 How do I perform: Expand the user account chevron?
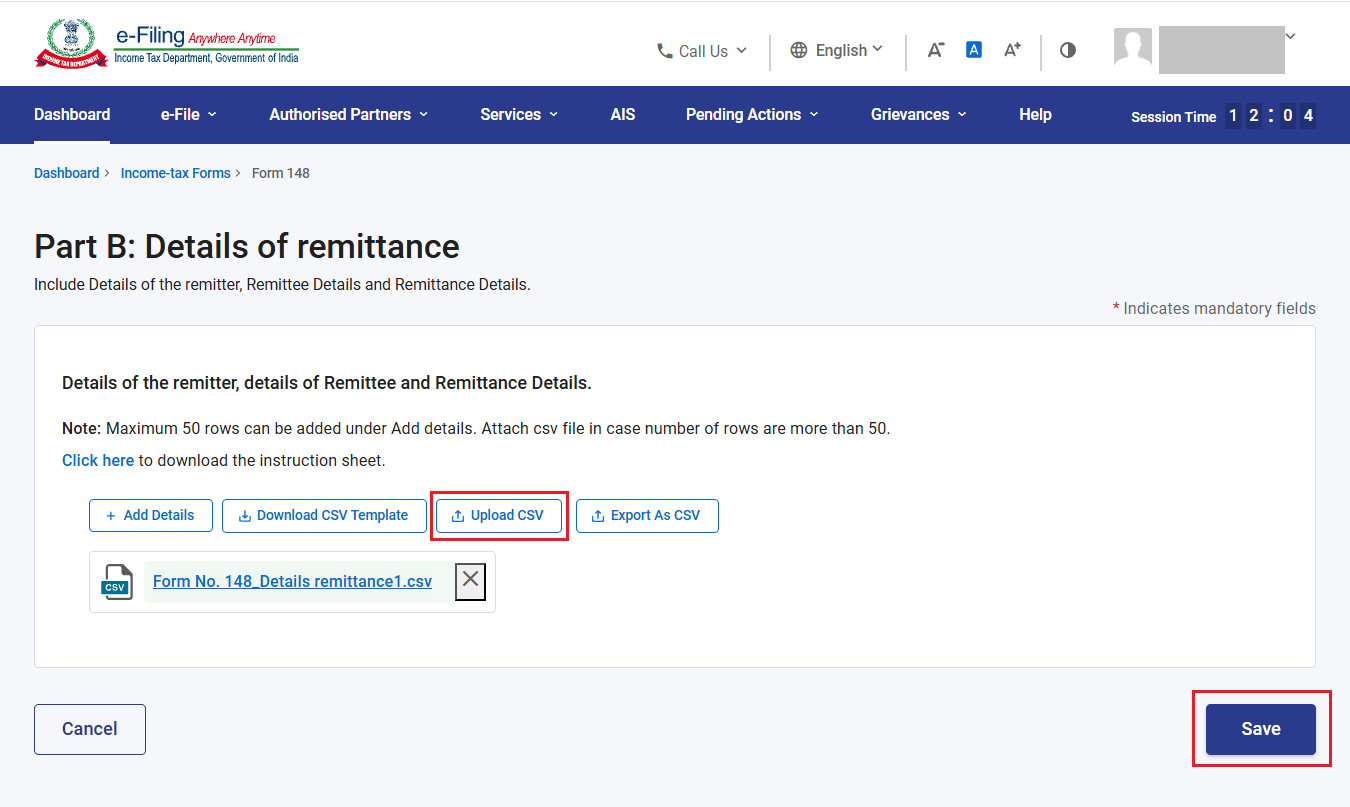pyautogui.click(x=1290, y=36)
